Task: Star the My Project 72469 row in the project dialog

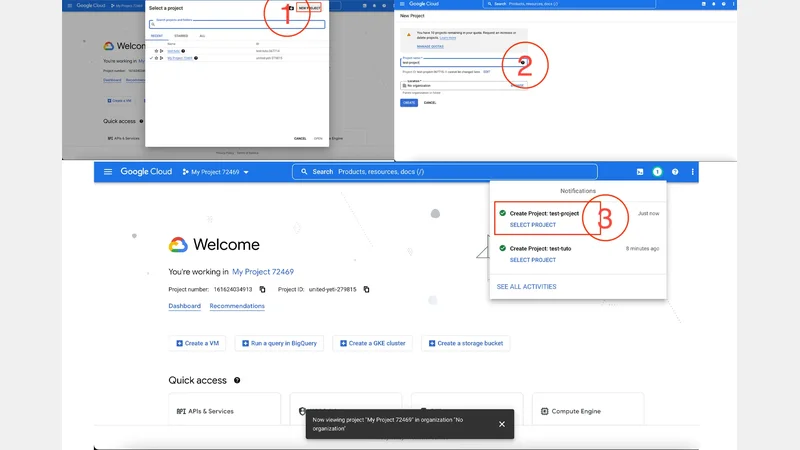Action: tap(157, 58)
